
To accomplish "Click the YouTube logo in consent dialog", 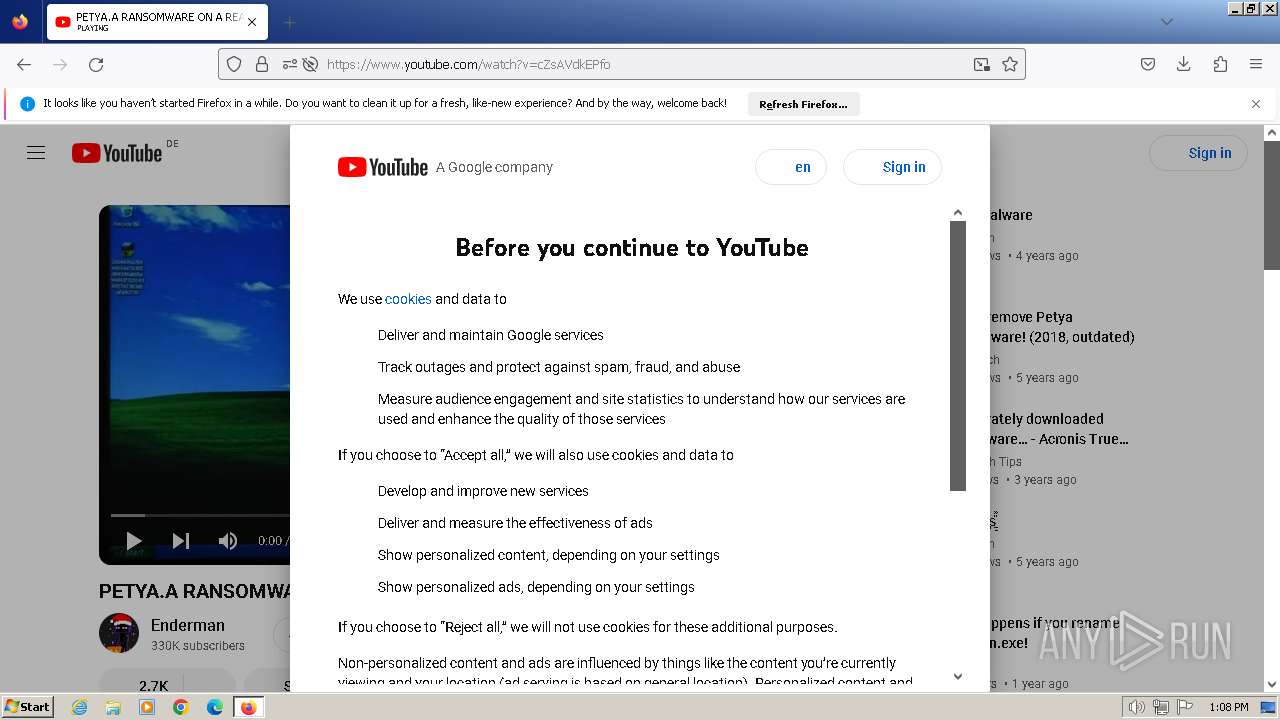I will pos(383,167).
